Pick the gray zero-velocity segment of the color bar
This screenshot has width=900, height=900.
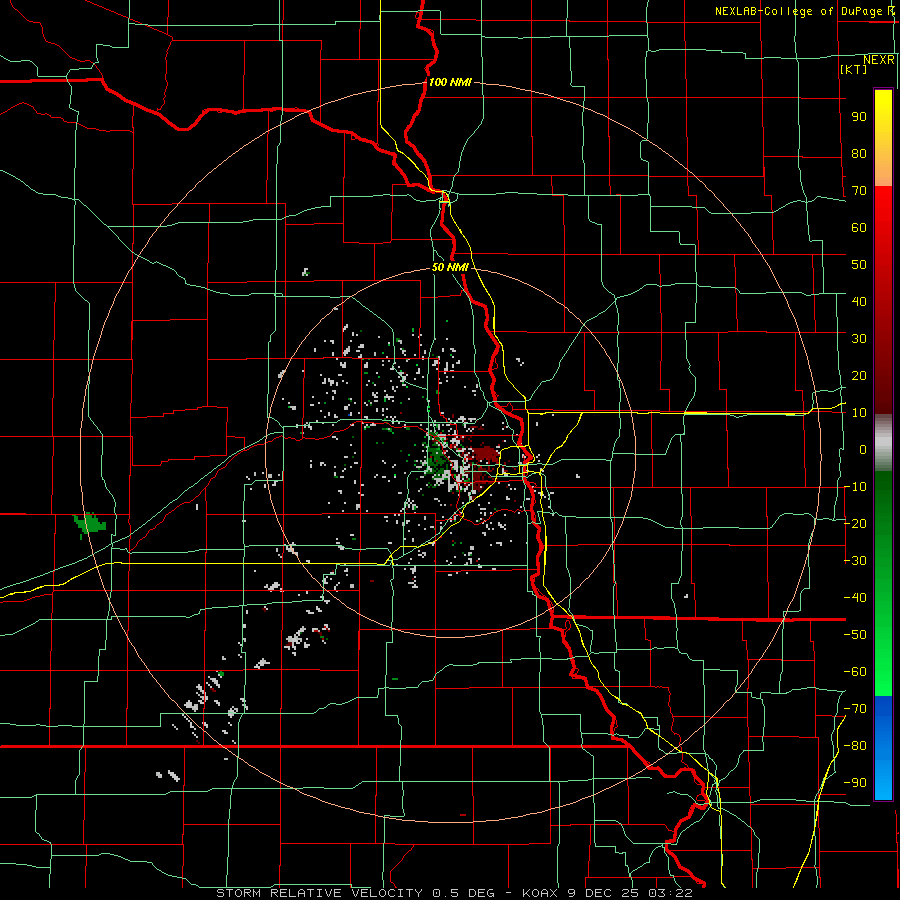click(883, 442)
